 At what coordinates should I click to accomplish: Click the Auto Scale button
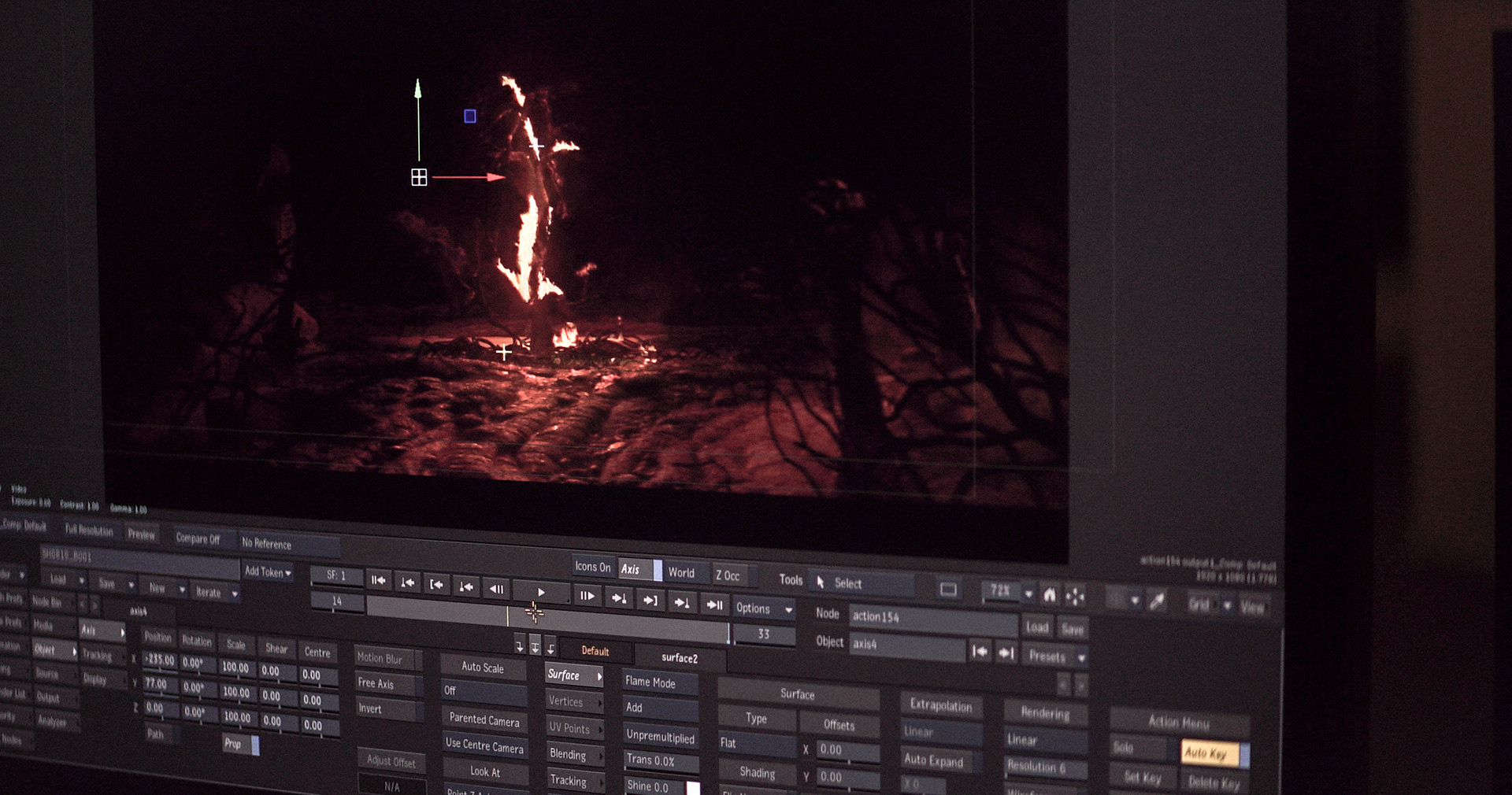coord(483,667)
